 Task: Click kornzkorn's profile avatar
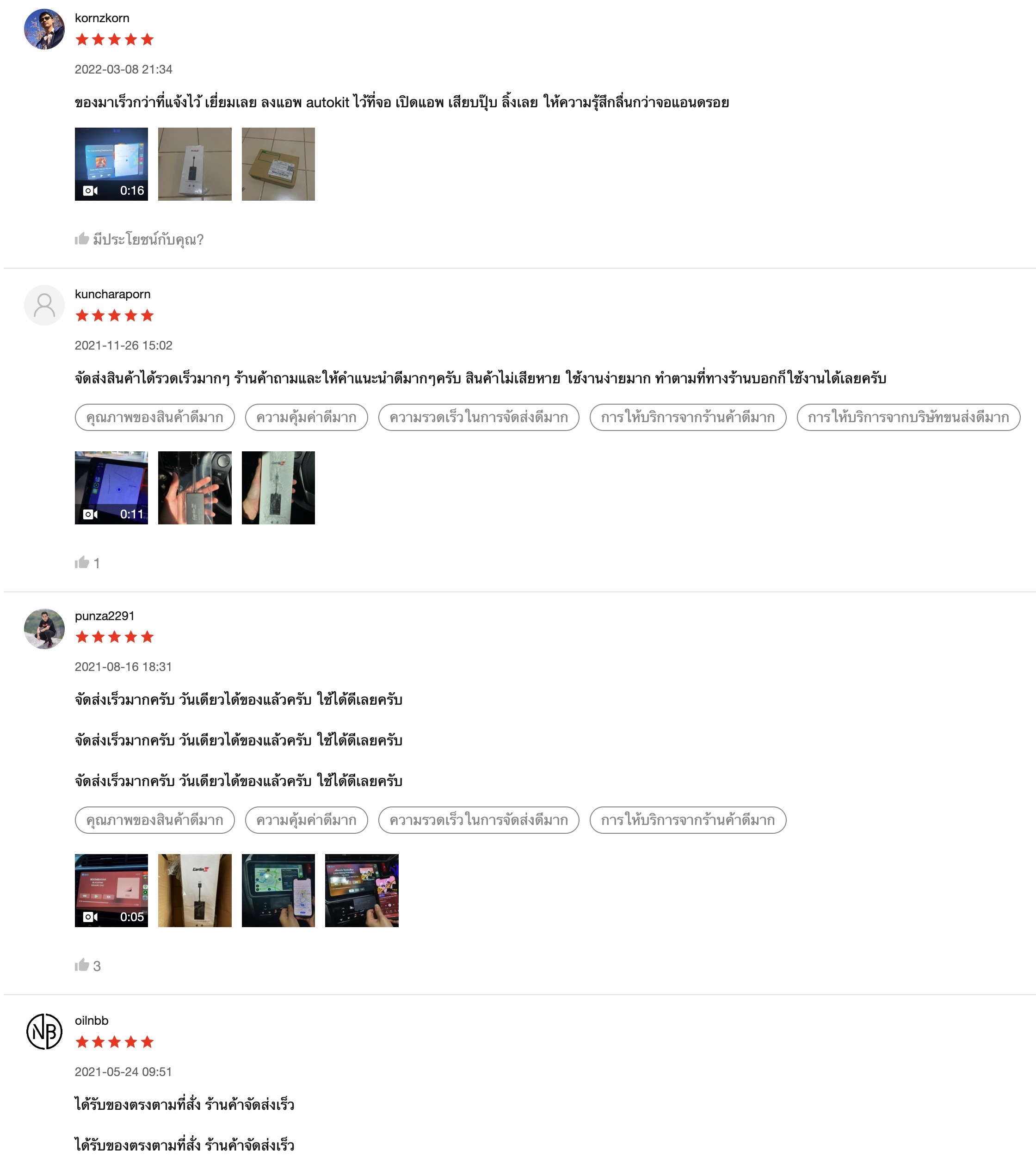44,29
